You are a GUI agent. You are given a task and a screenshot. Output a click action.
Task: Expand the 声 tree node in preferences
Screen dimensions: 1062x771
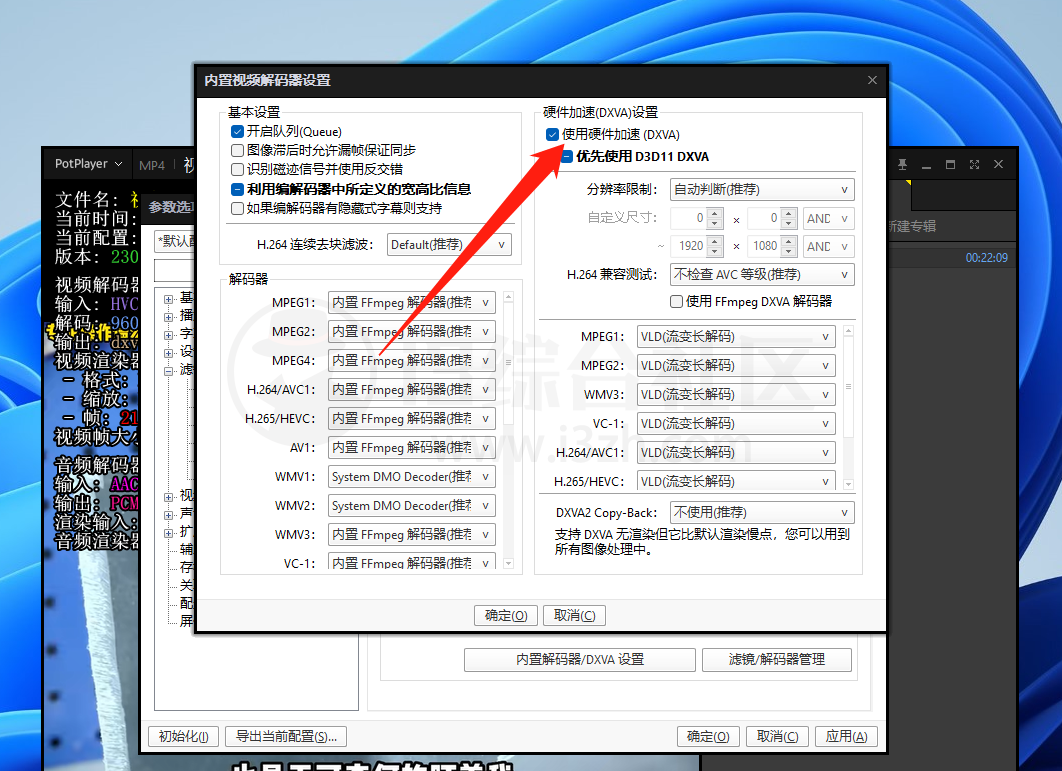click(169, 515)
